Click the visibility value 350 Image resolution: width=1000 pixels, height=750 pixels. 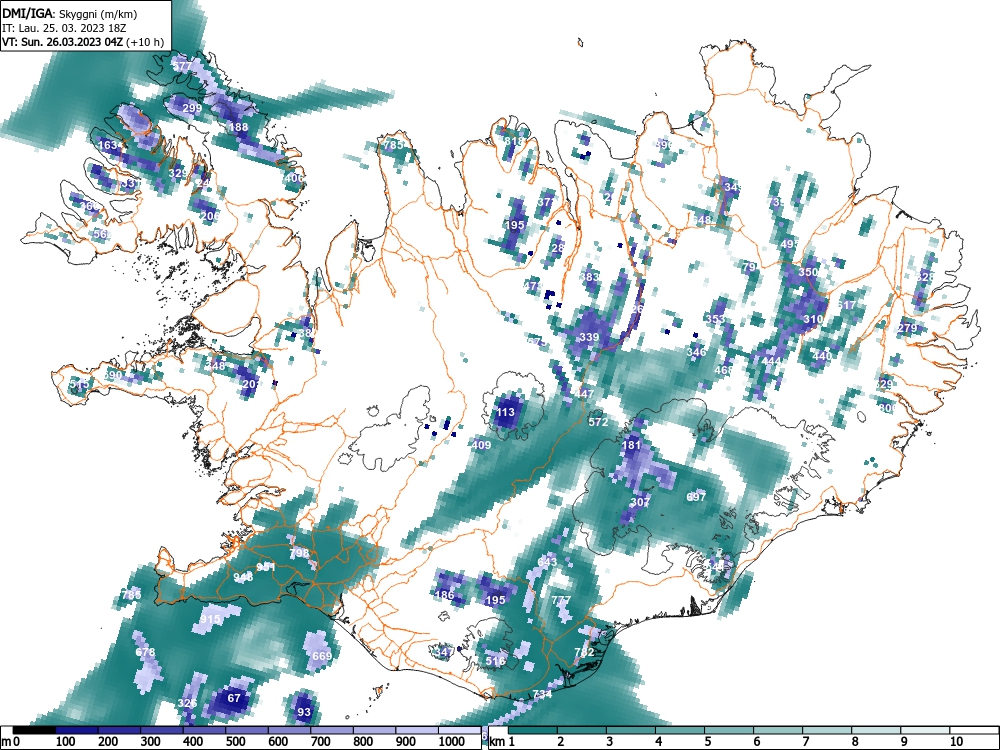click(808, 272)
